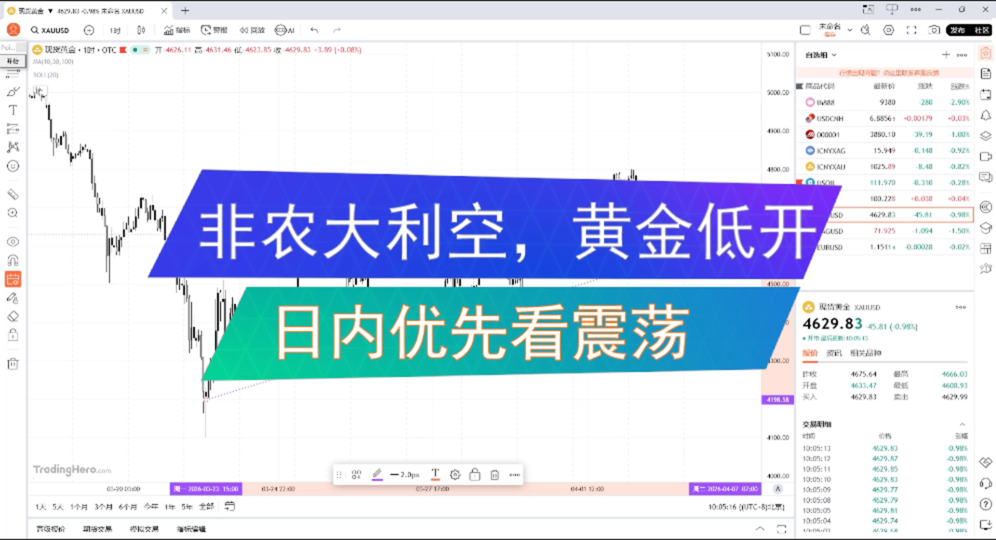Screen dimensions: 996x540
Task: Open the chat bubbles sidebar icon
Action: point(985,177)
